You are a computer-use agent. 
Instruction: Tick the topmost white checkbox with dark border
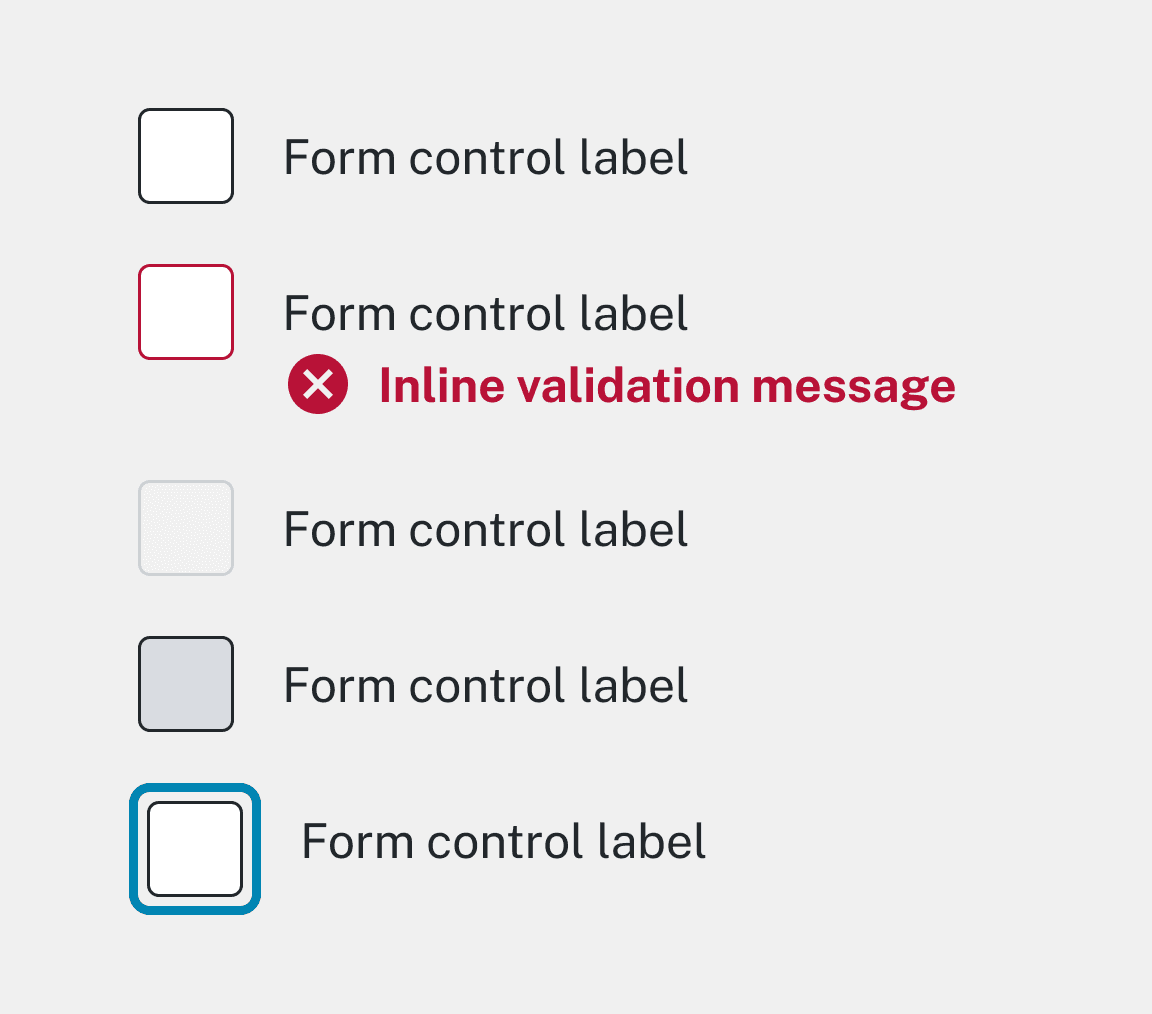point(186,156)
